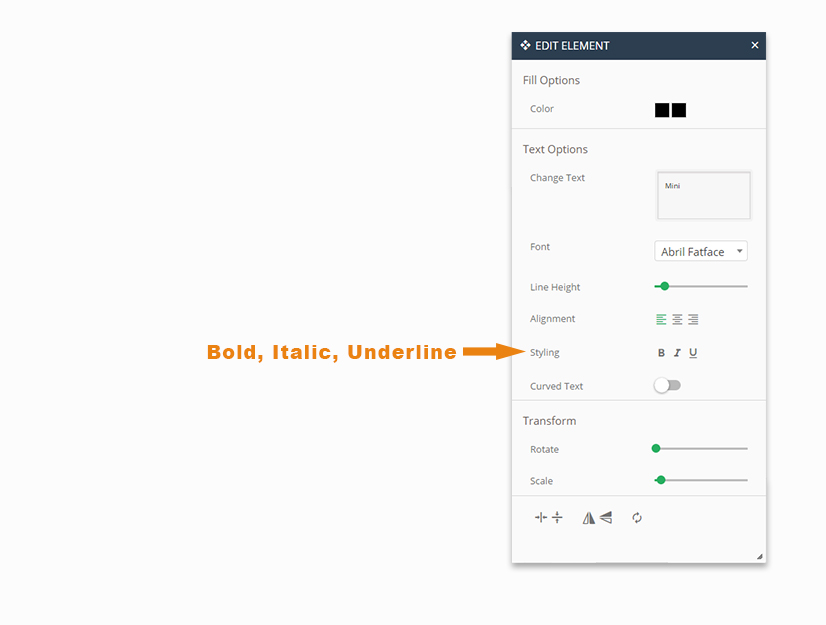Open the Abril Fatface font dropdown
The image size is (826, 625).
coord(701,252)
